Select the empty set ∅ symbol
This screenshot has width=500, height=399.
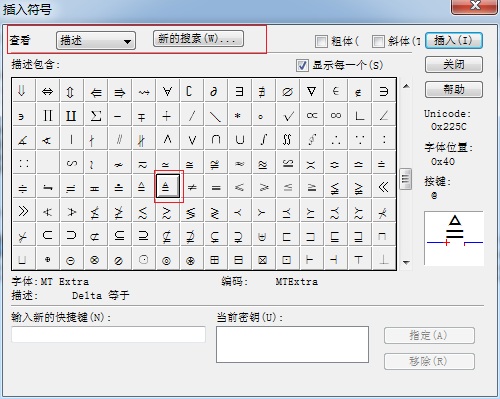click(287, 91)
